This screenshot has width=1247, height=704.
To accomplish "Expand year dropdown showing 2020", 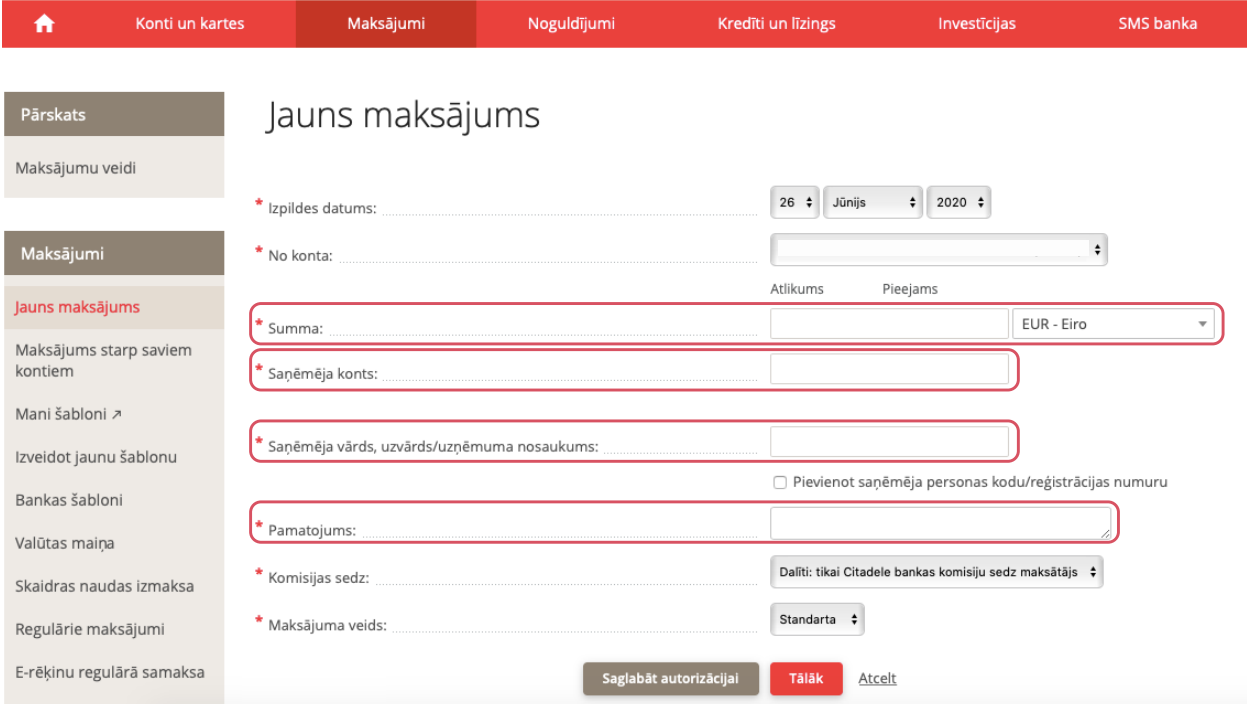I will pyautogui.click(x=959, y=202).
